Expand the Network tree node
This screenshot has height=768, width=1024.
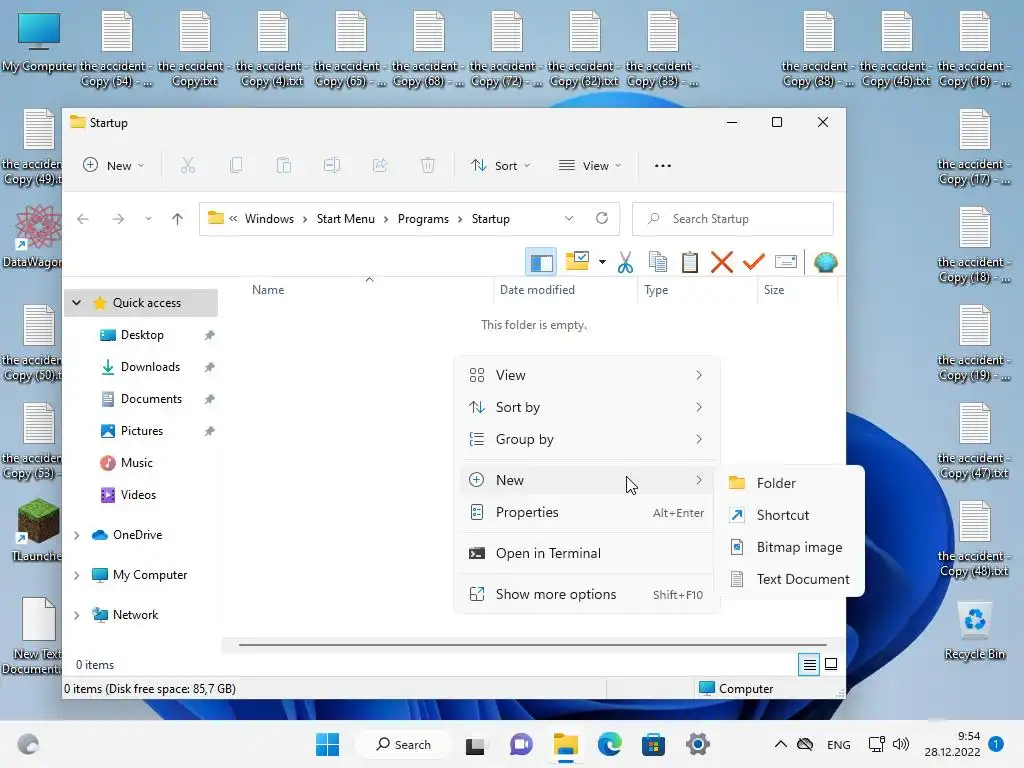tap(76, 615)
